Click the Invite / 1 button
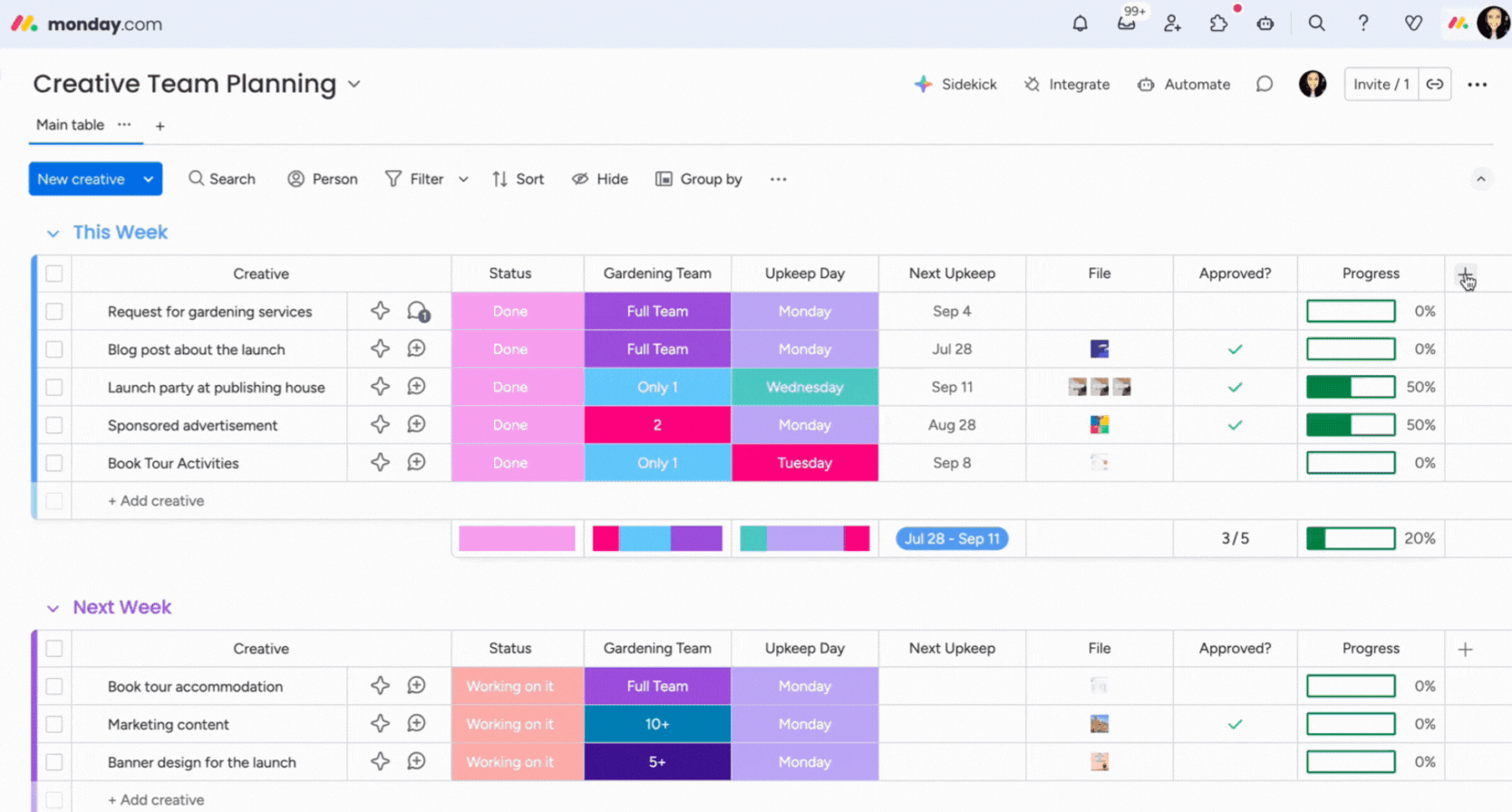This screenshot has width=1512, height=812. (x=1381, y=84)
